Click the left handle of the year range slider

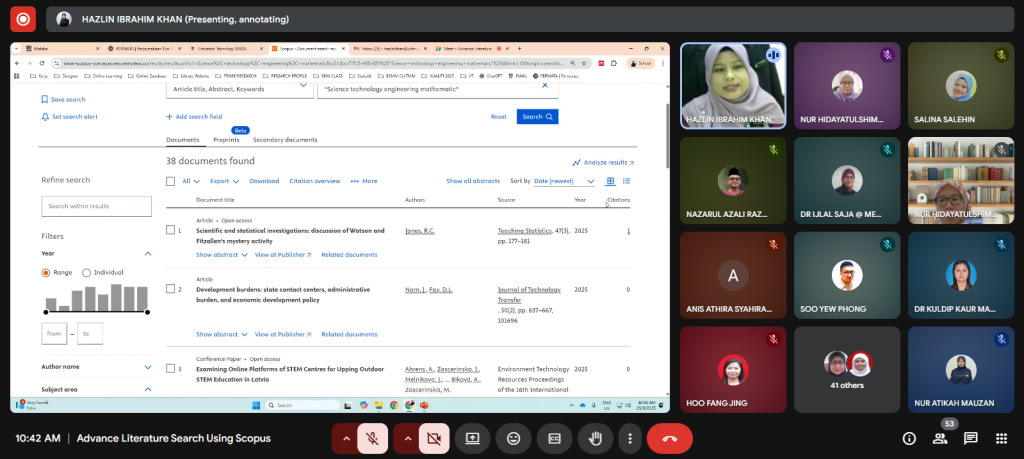point(46,312)
